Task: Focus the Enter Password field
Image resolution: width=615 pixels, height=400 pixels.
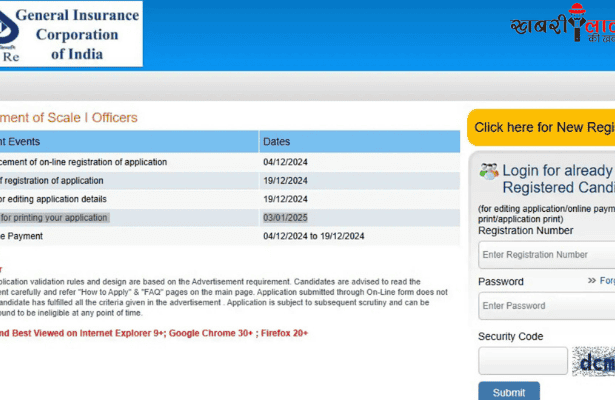Action: click(x=547, y=306)
